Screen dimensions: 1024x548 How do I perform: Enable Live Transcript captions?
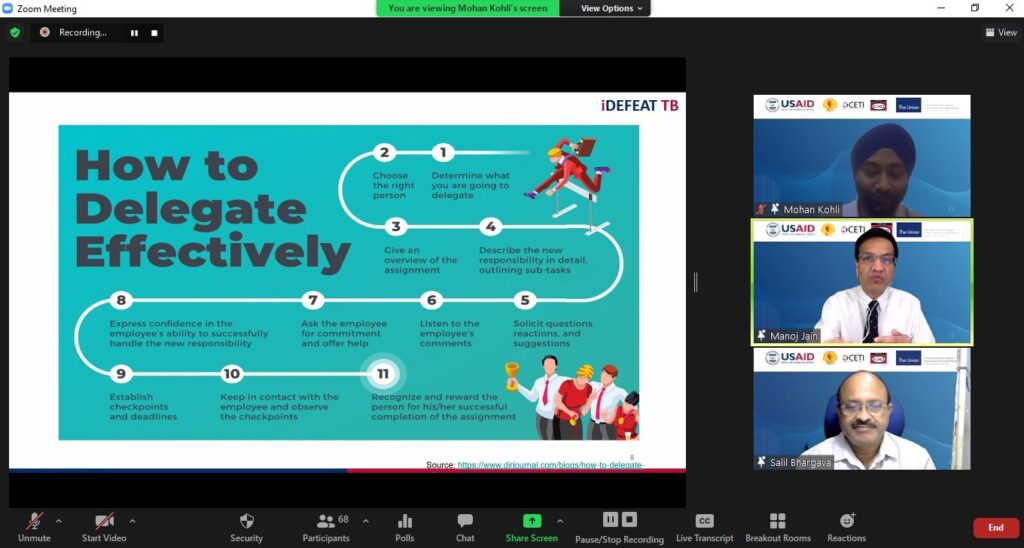(704, 521)
